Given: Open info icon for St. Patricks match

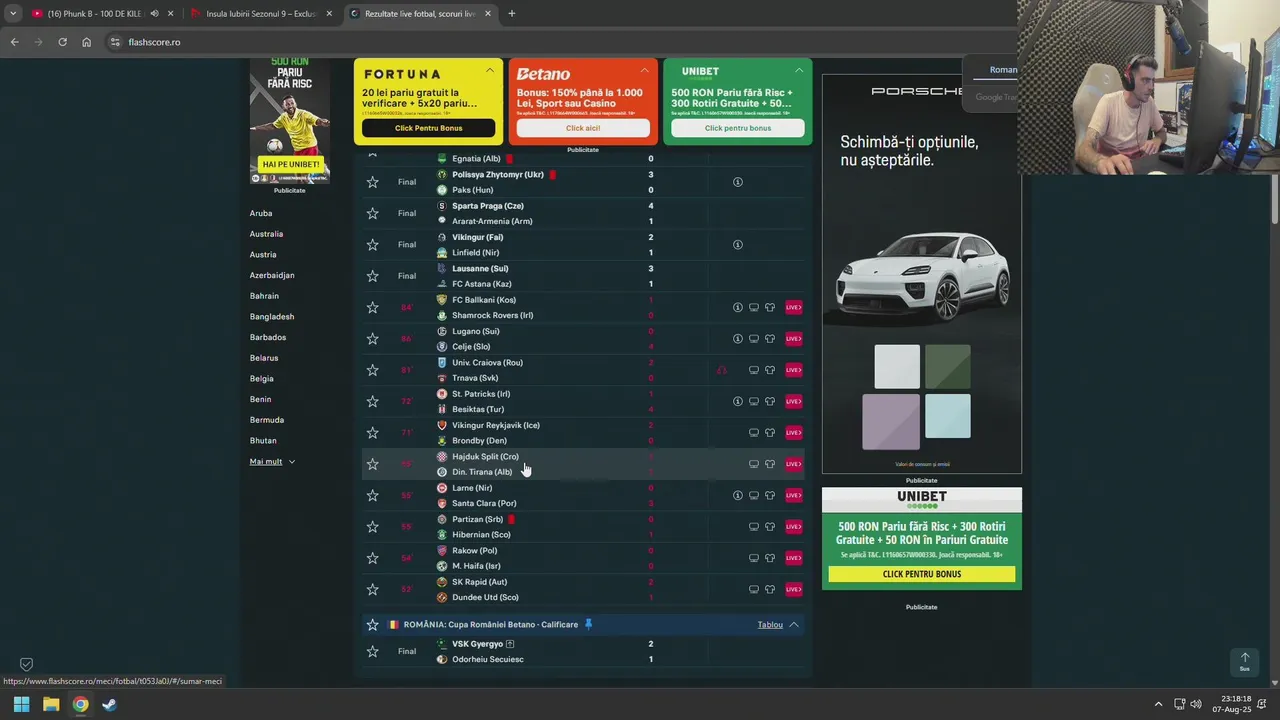Looking at the screenshot, I should coord(738,401).
